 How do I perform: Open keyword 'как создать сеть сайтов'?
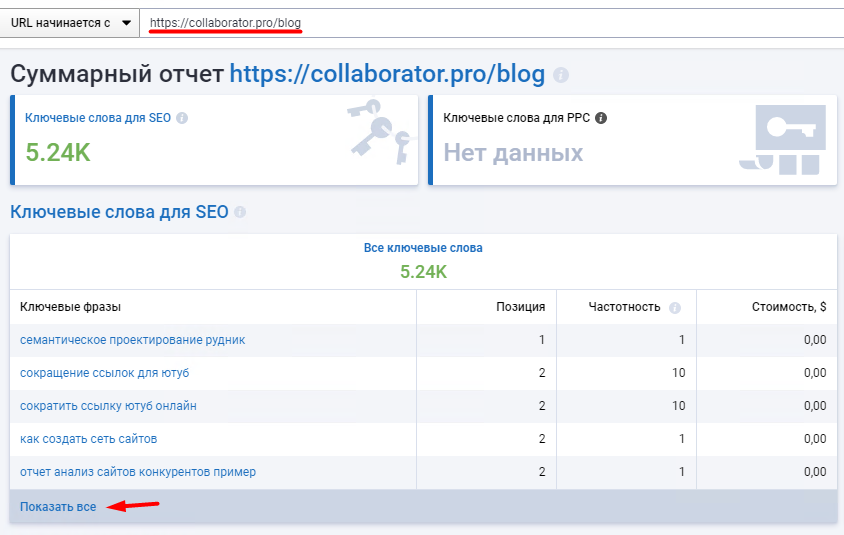tap(88, 439)
